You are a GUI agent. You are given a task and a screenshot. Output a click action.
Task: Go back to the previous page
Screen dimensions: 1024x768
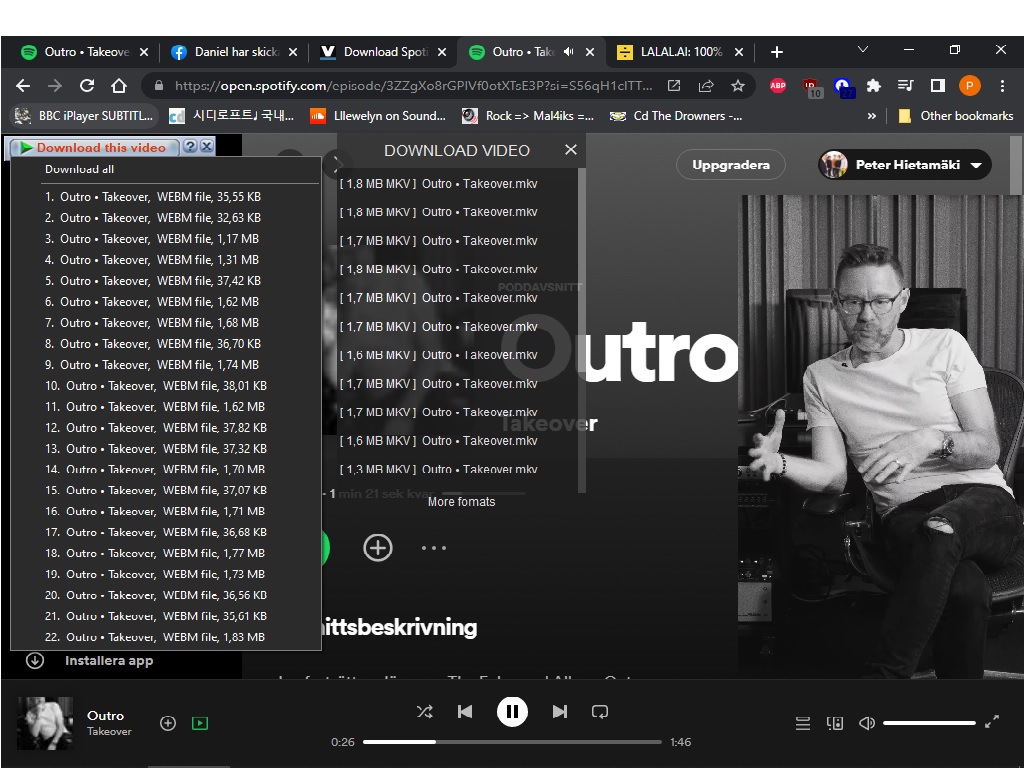click(23, 86)
